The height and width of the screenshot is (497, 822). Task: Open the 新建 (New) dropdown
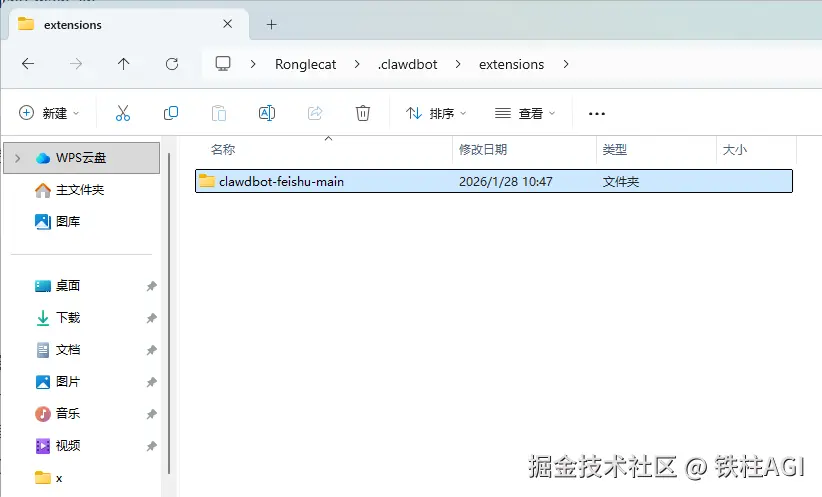pos(49,113)
